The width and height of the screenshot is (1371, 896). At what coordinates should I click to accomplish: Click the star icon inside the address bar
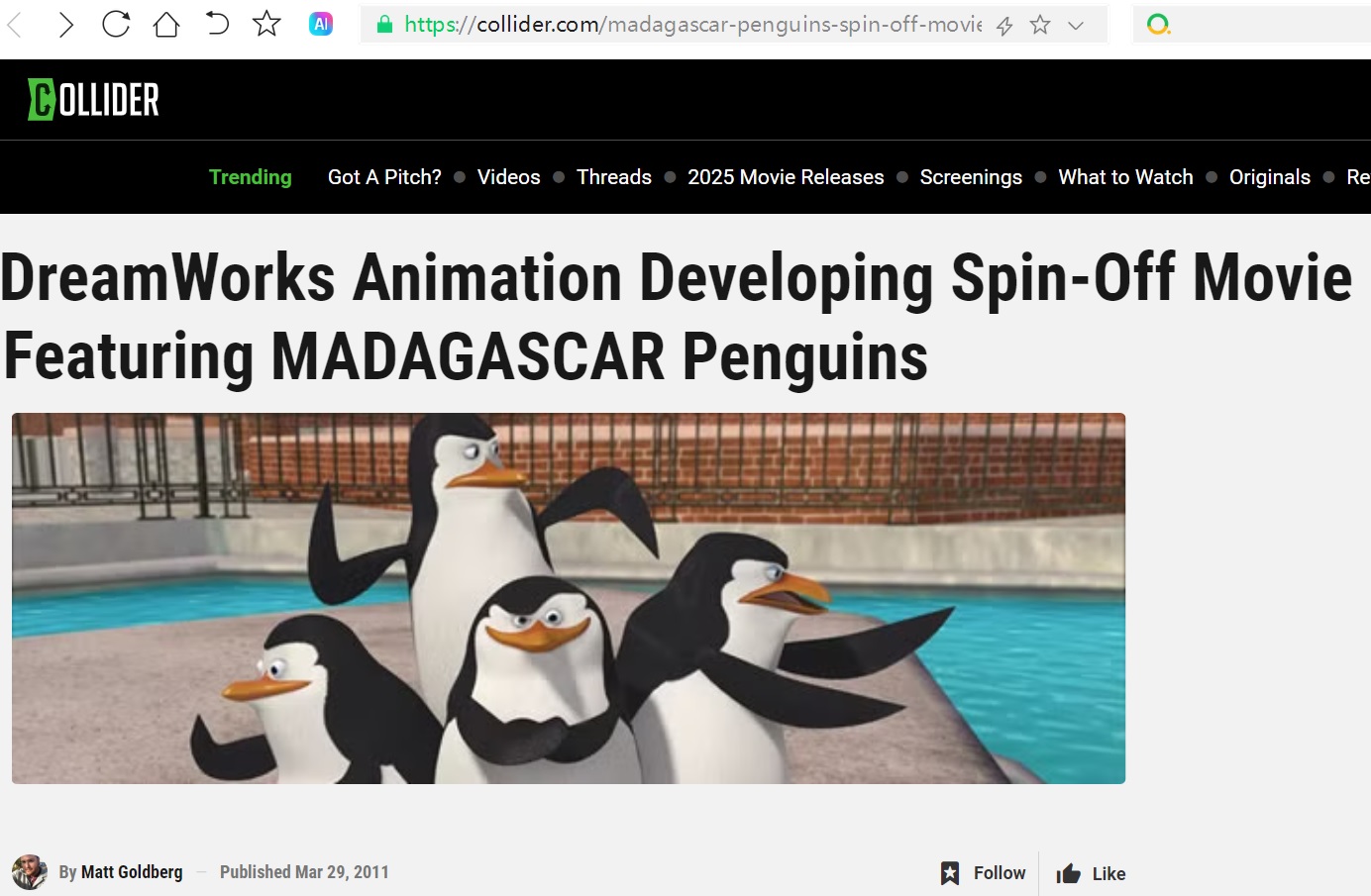click(x=1040, y=25)
